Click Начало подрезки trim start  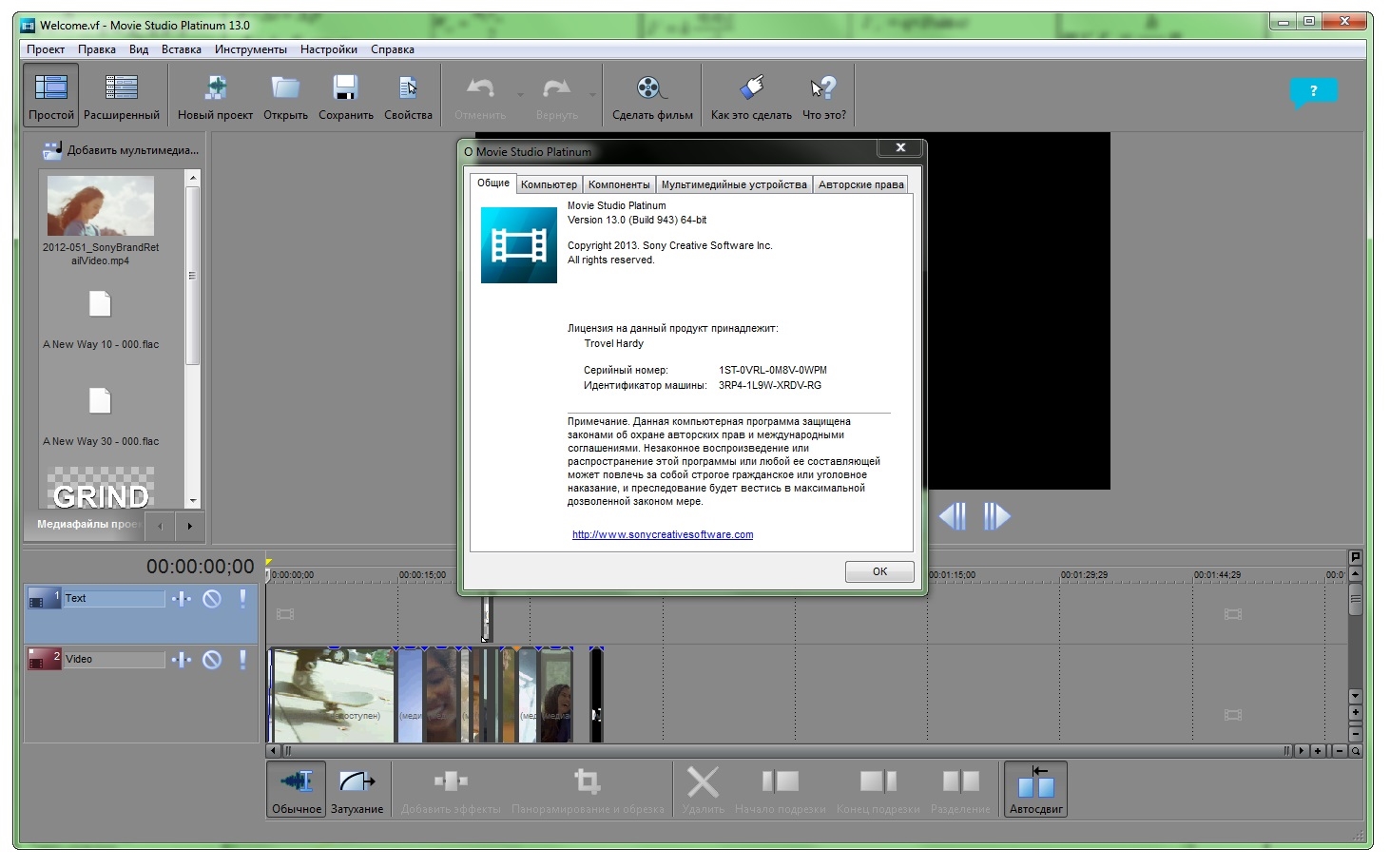780,789
